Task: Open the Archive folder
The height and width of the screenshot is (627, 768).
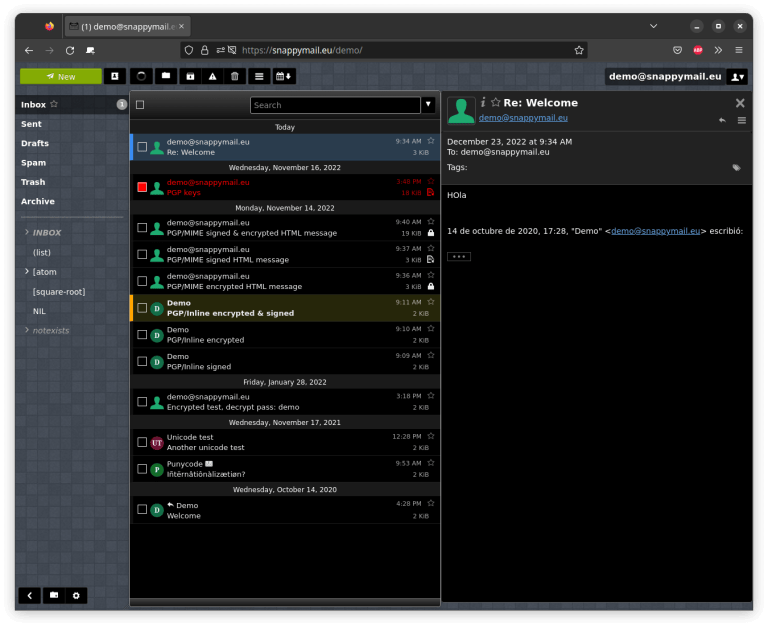Action: 38,201
